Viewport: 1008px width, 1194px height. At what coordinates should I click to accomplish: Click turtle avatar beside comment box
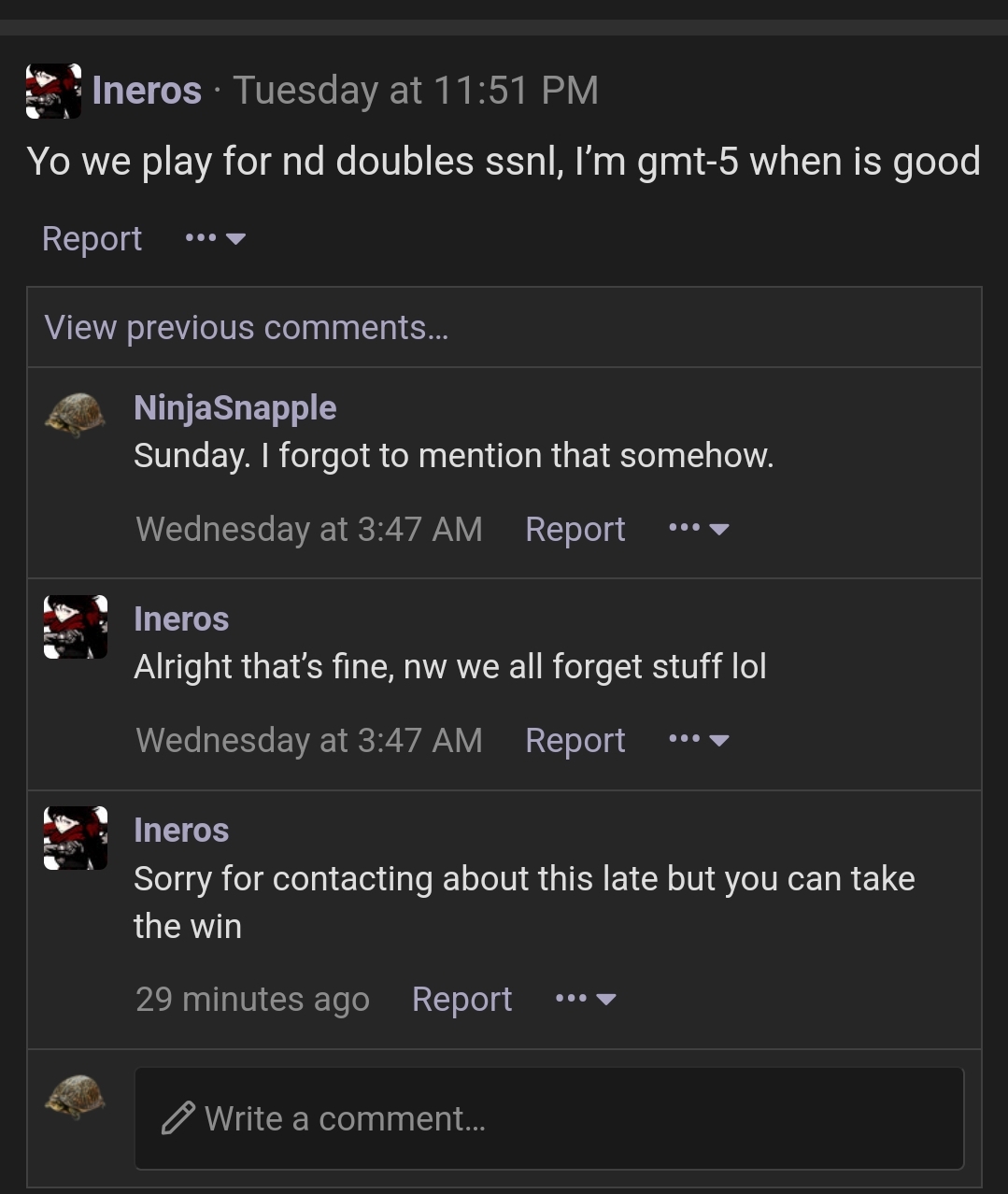(x=75, y=1096)
